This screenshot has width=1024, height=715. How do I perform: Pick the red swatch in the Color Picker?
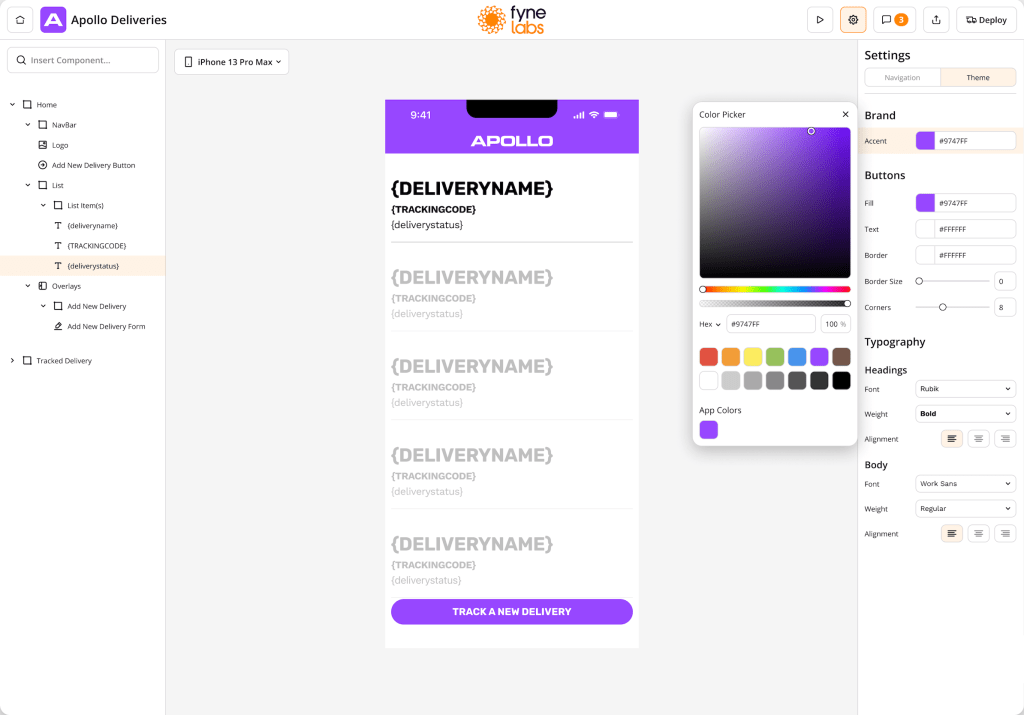click(x=709, y=356)
